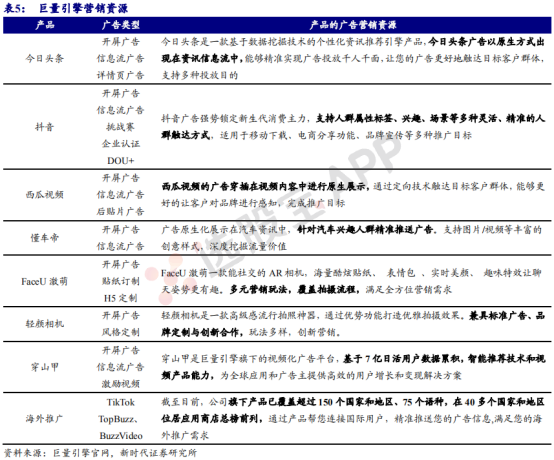Select 企业认证 ad type under 抖音
Image resolution: width=554 pixels, height=460 pixels.
pyautogui.click(x=121, y=144)
